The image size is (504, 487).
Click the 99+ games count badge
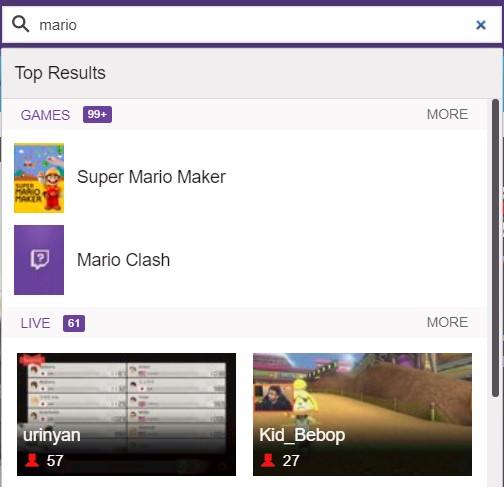pyautogui.click(x=97, y=114)
